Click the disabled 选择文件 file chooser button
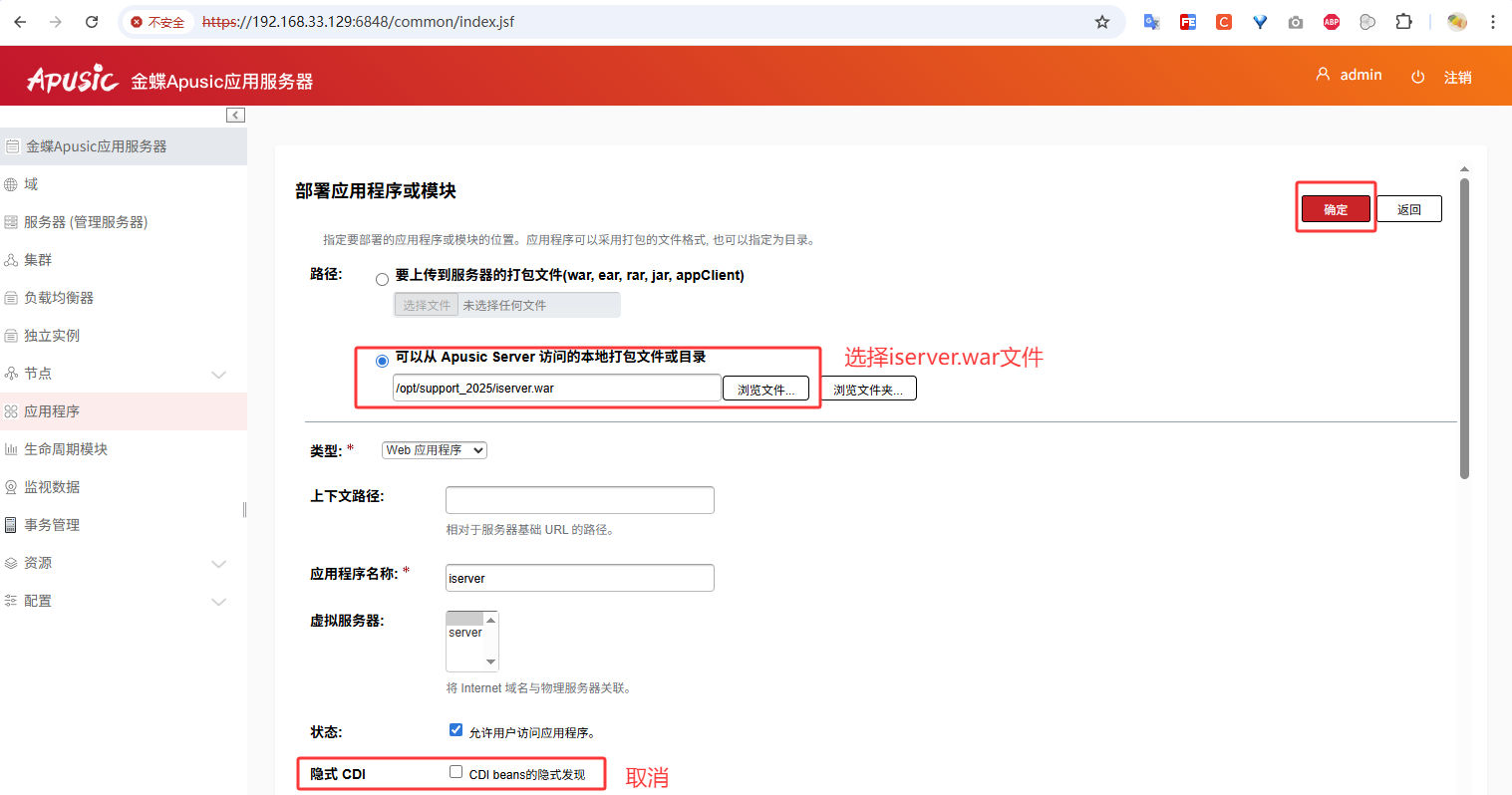This screenshot has width=1512, height=795. click(x=427, y=306)
